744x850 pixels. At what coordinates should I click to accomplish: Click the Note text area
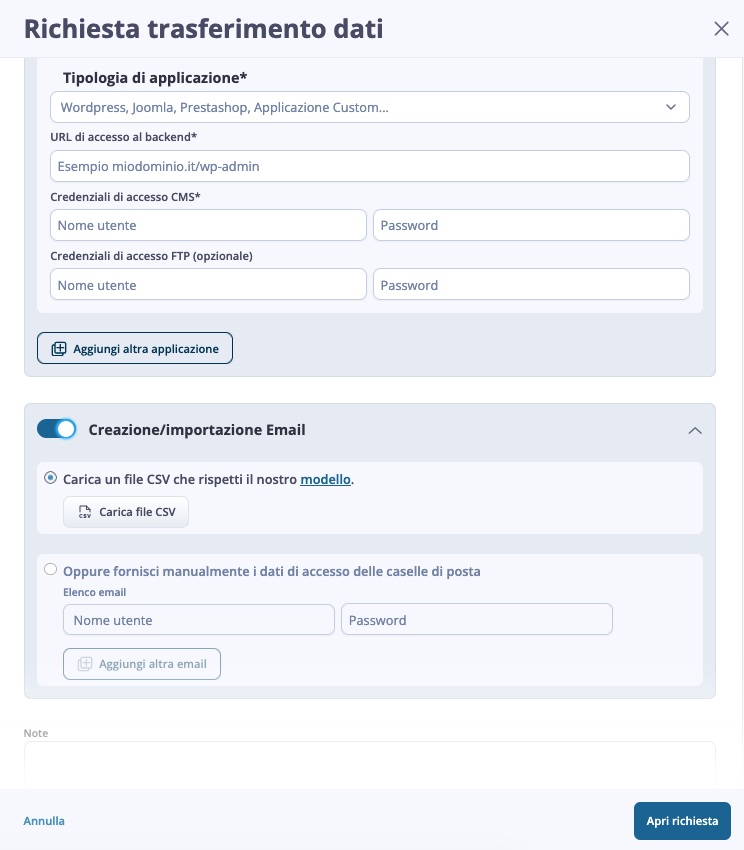pyautogui.click(x=370, y=765)
